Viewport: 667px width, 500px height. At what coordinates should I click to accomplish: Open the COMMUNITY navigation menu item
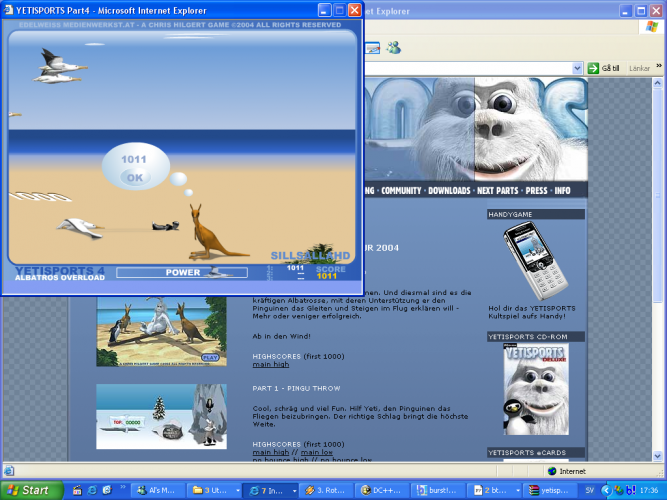click(401, 190)
